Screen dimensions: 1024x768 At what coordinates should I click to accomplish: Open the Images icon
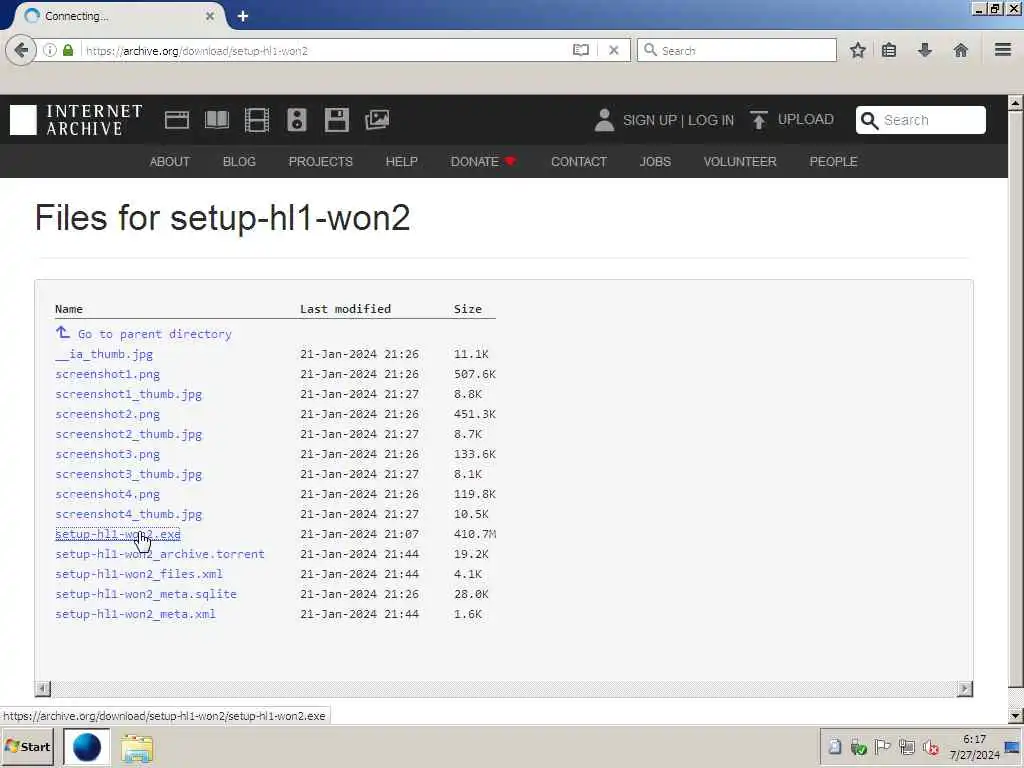tap(377, 120)
